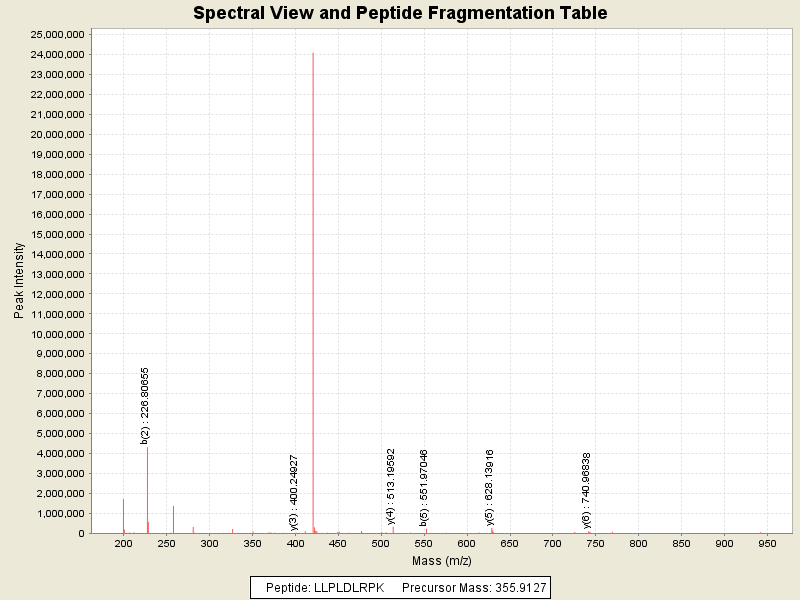The image size is (800, 600).
Task: Click the gray peak at 200 m/z
Action: coord(123,515)
